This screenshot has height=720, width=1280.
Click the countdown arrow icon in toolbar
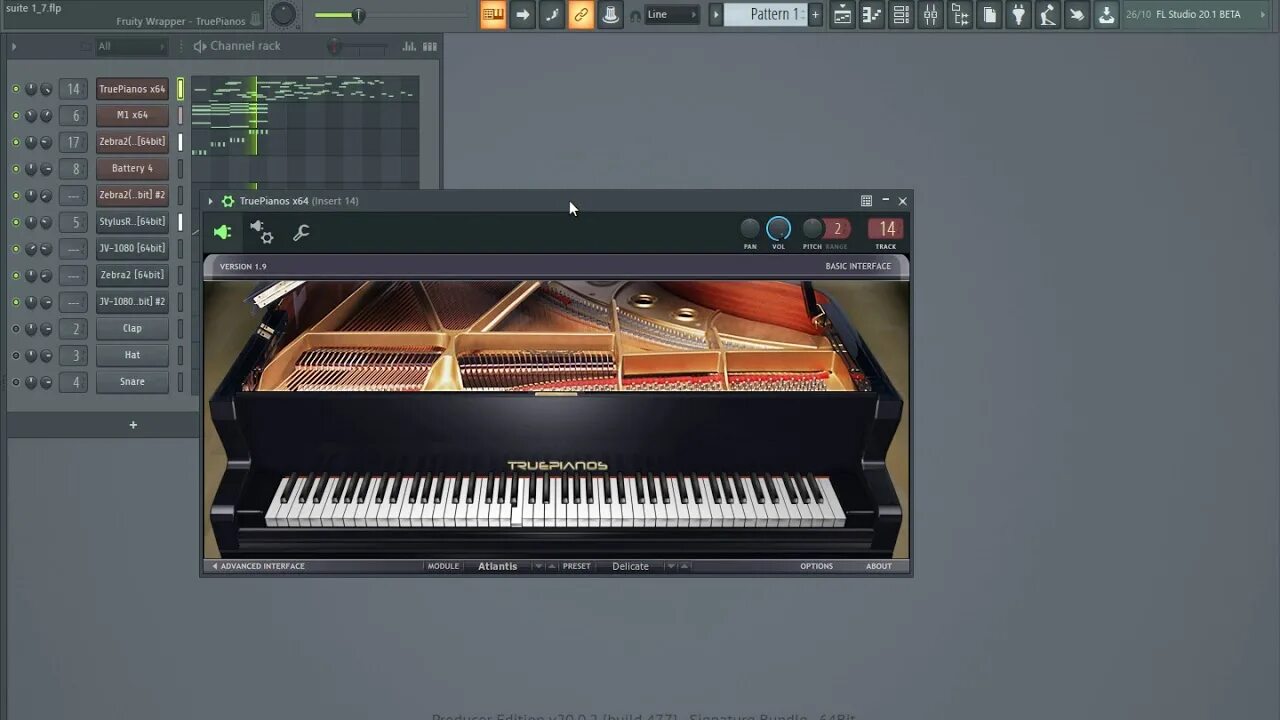(522, 14)
